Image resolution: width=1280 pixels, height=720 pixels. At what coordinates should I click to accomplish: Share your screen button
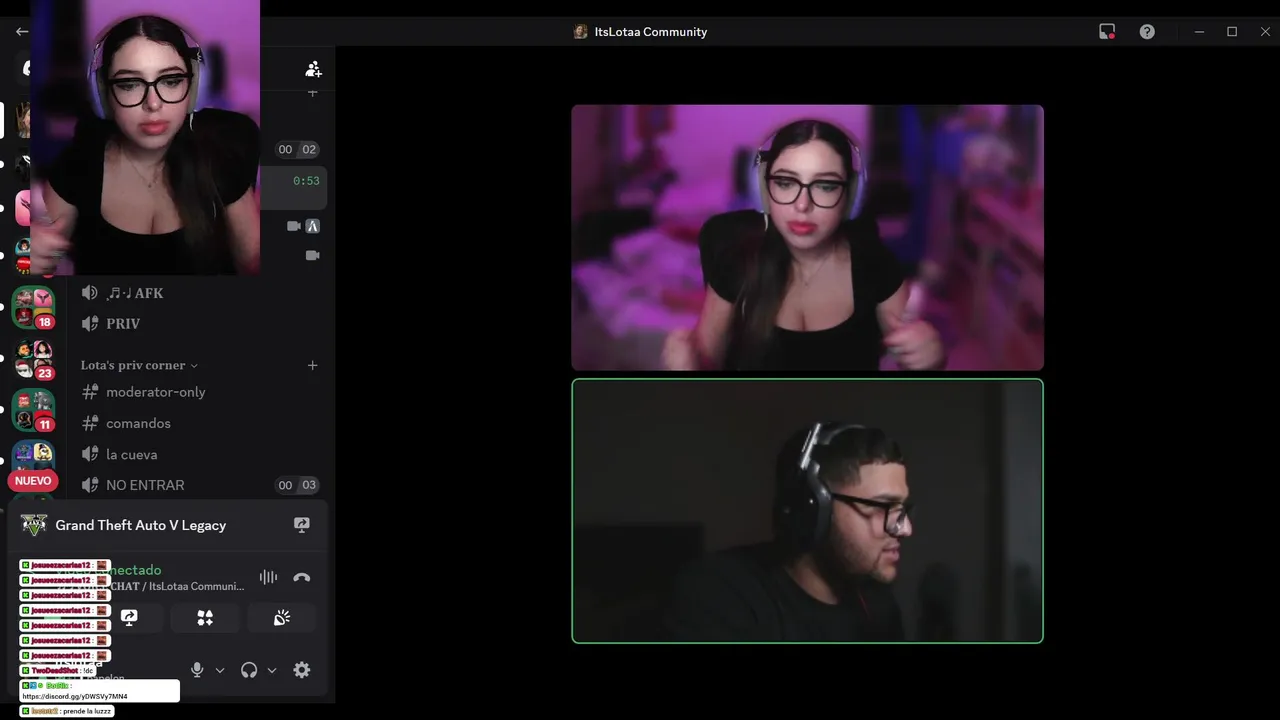pos(129,618)
